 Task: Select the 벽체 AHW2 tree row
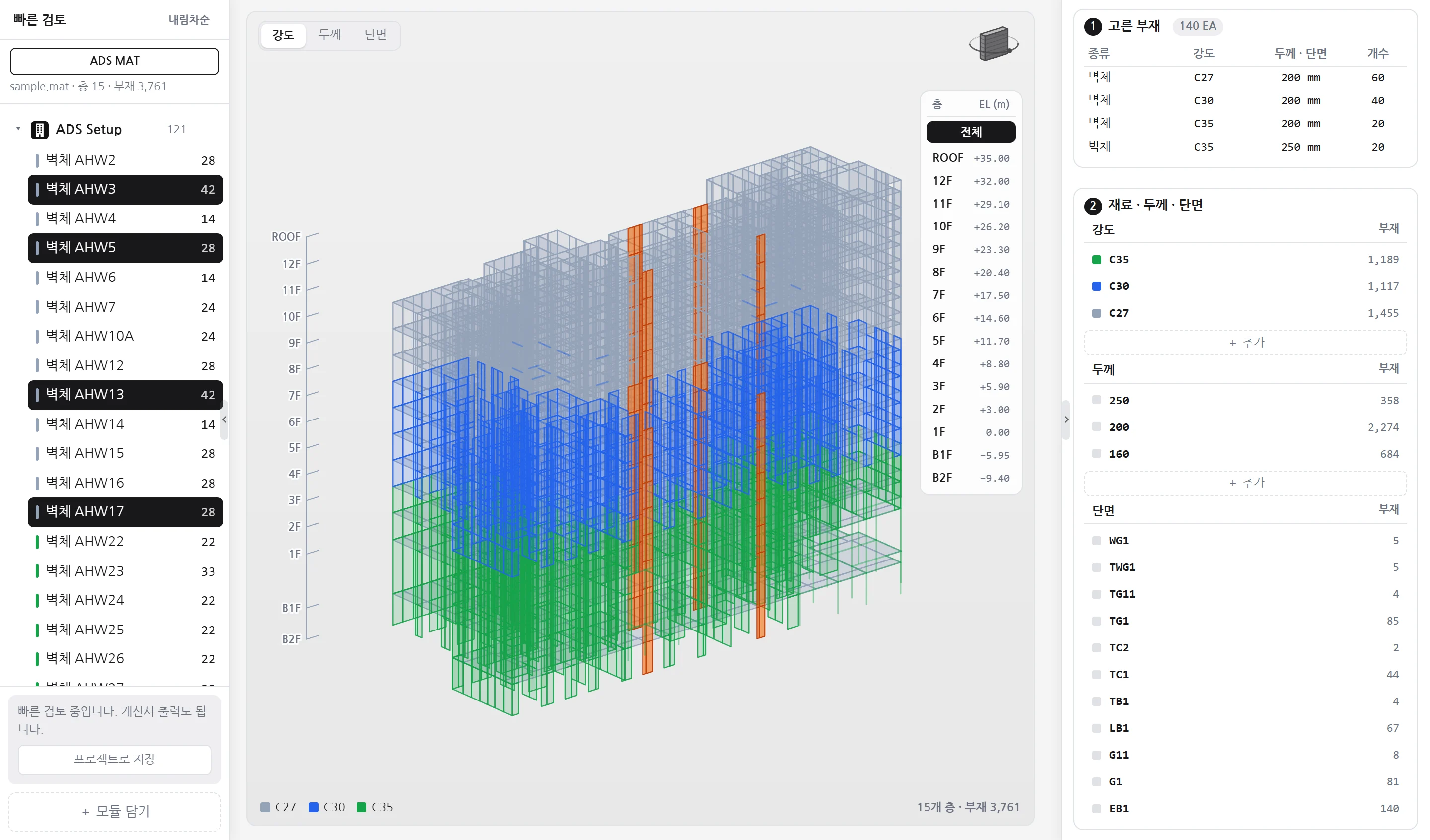pos(126,160)
